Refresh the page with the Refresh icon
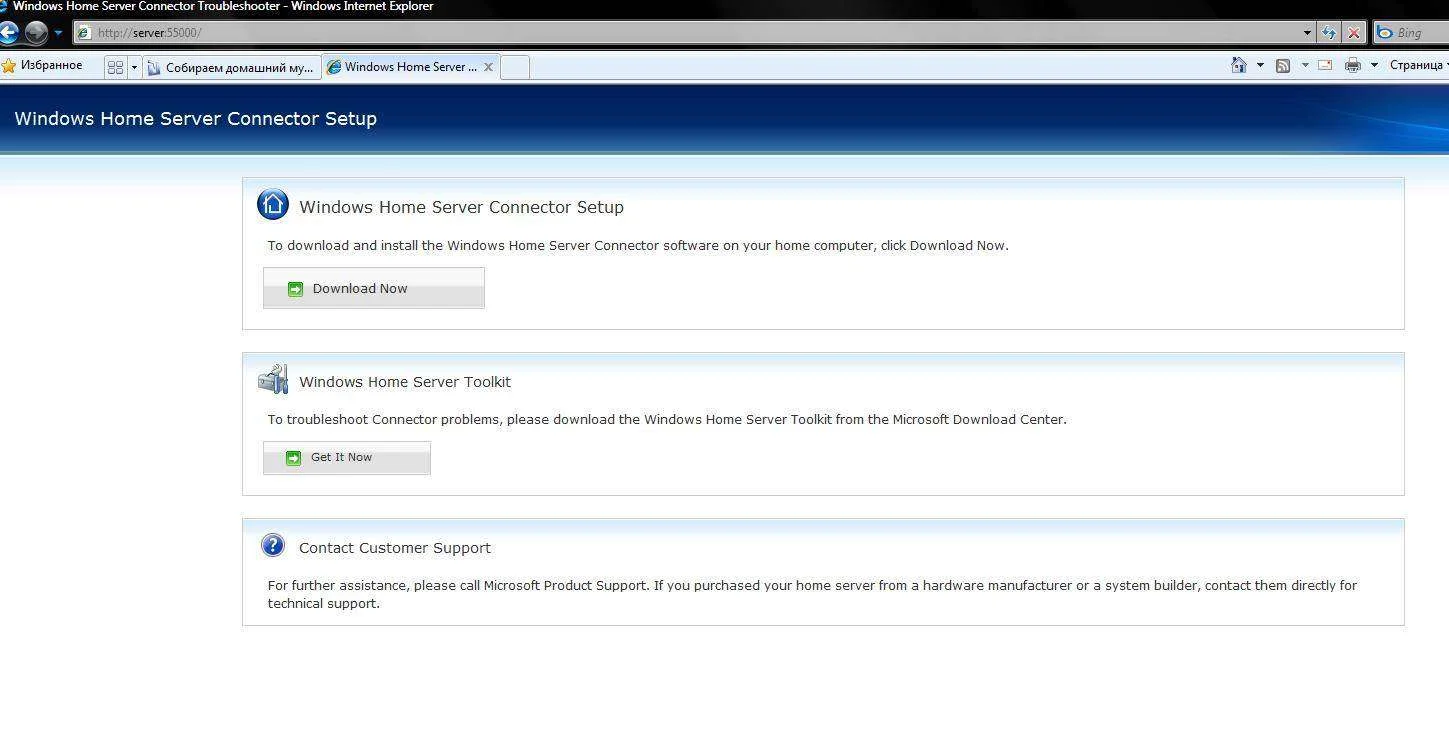 click(1328, 33)
